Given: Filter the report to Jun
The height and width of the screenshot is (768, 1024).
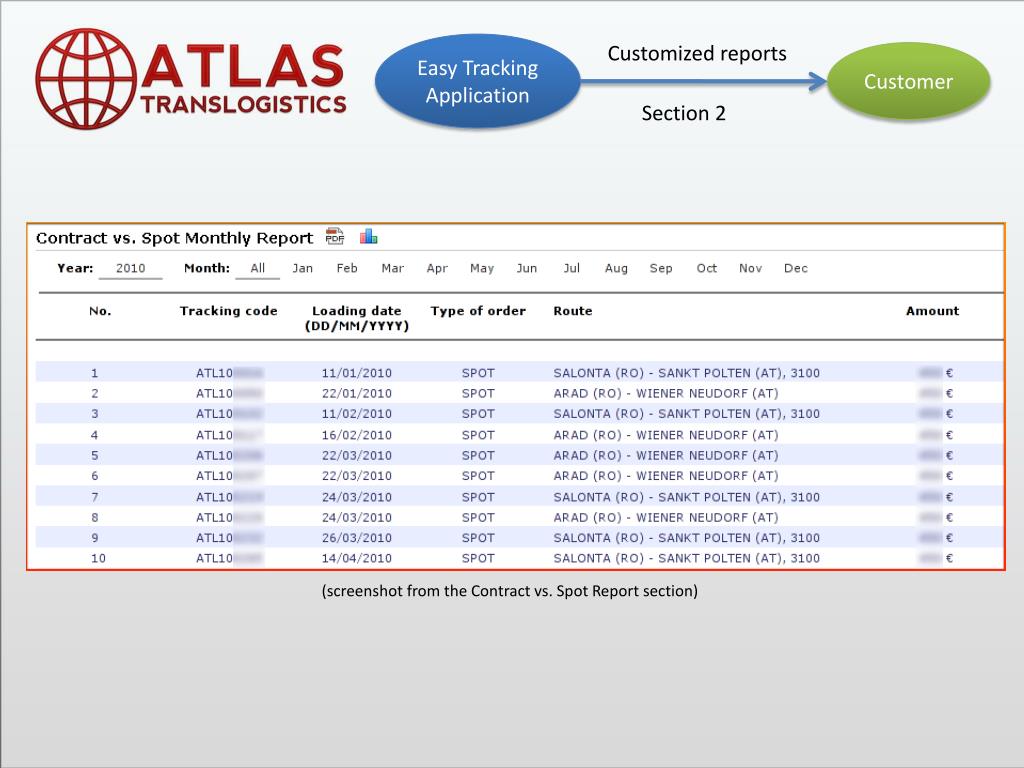Looking at the screenshot, I should (x=526, y=268).
